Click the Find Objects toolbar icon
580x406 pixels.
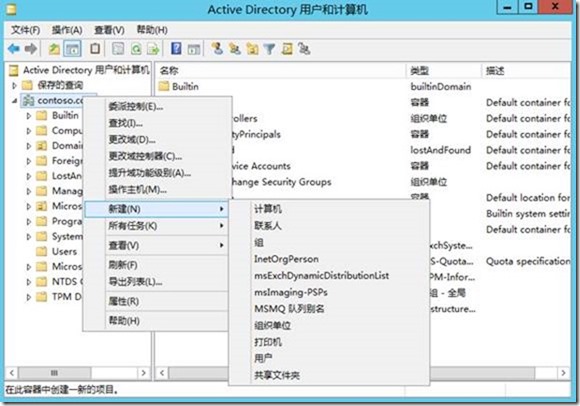(287, 49)
